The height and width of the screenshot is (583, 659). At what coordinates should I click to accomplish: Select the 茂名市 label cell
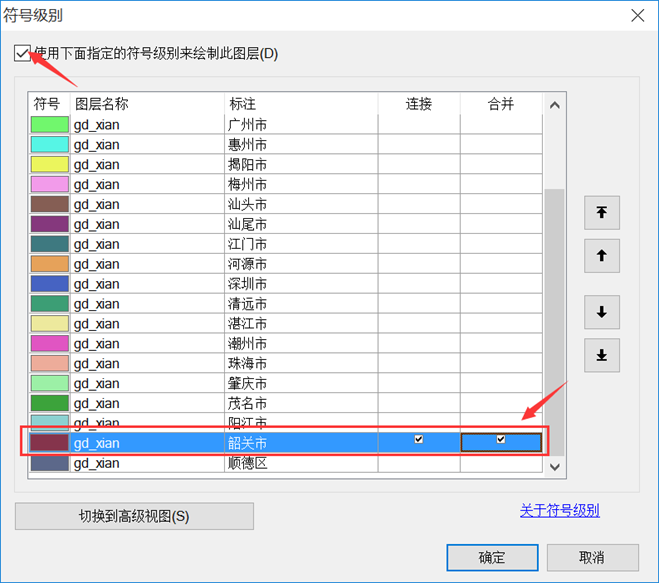click(301, 403)
